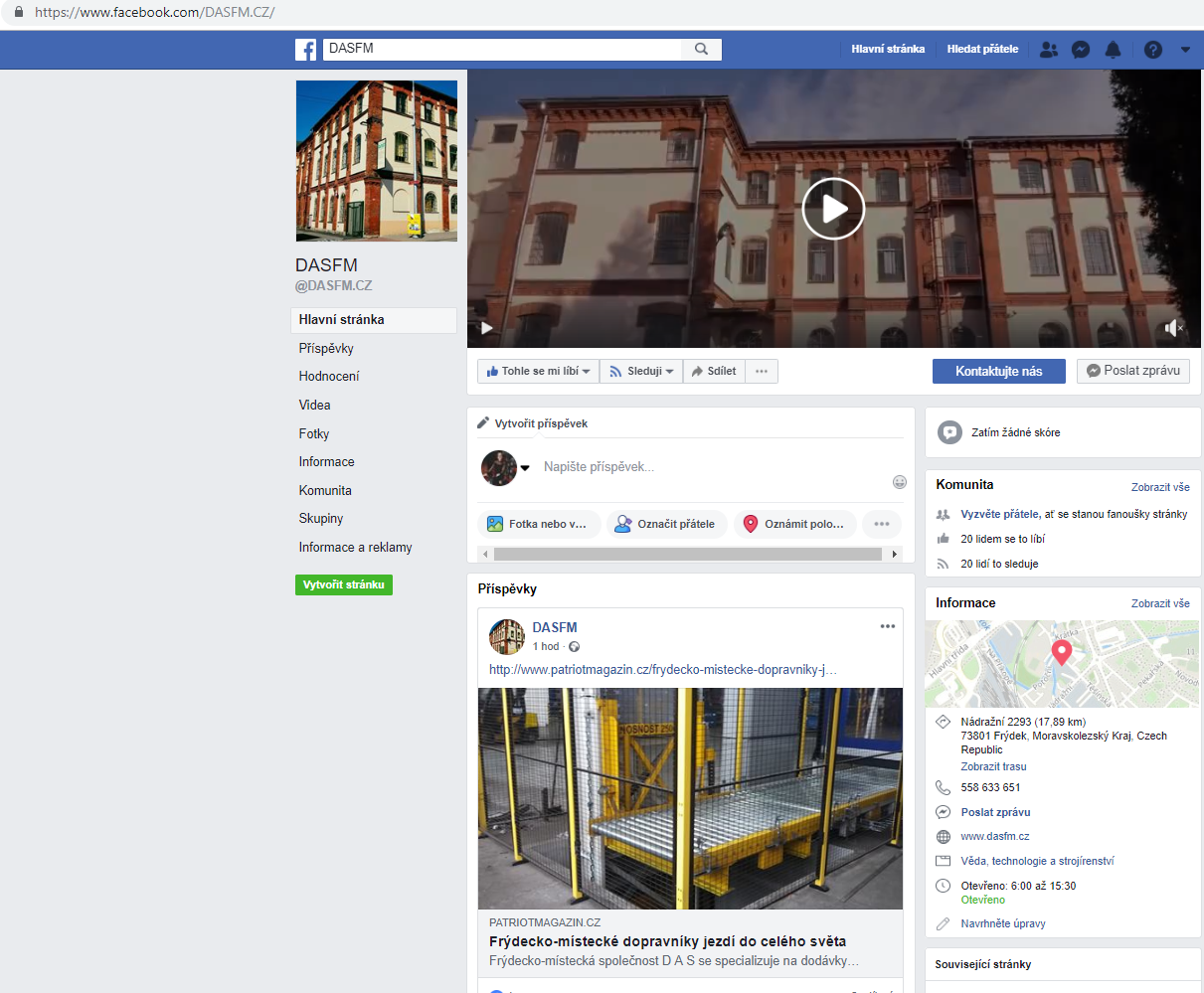Viewport: 1204px width, 993px height.
Task: Open the www.dasfm.cz website link
Action: [x=995, y=837]
